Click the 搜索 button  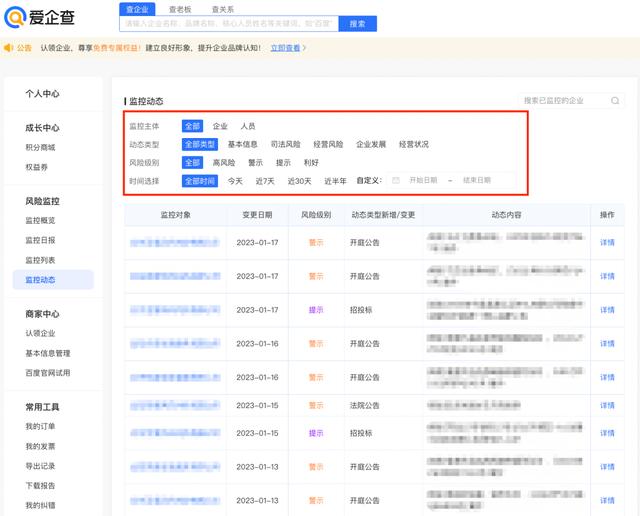tap(358, 24)
